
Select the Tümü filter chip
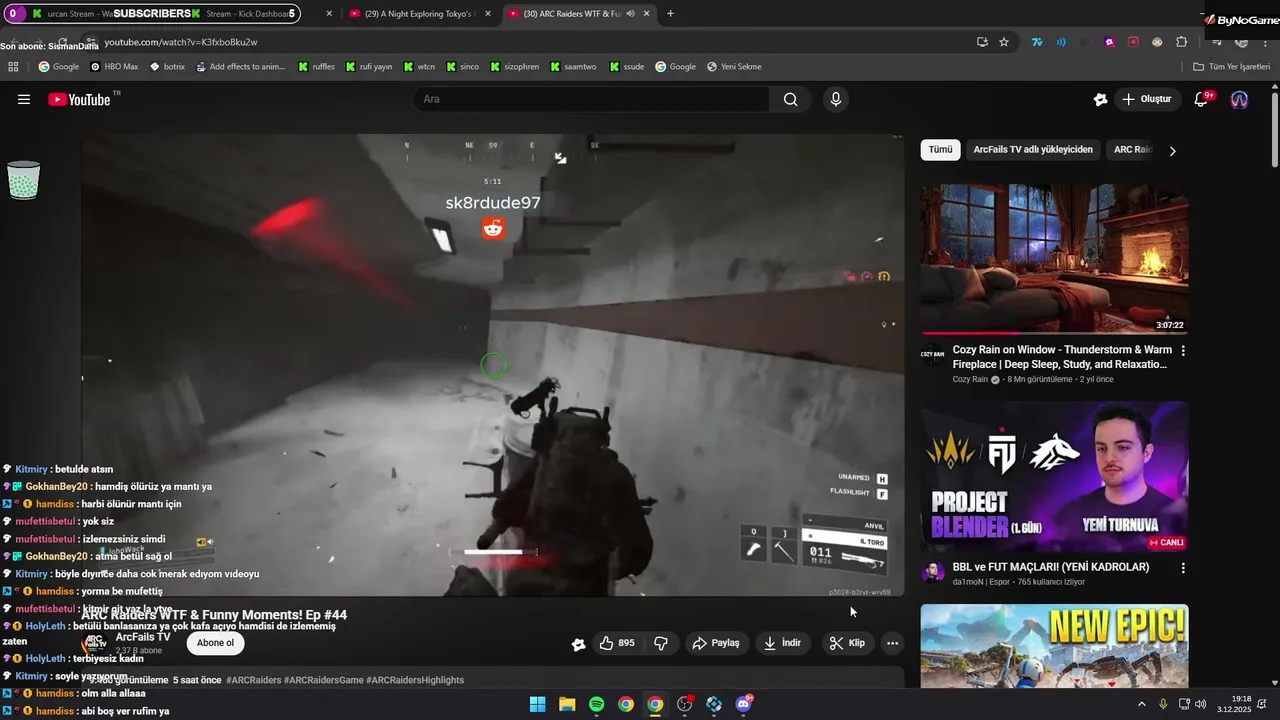pos(940,150)
